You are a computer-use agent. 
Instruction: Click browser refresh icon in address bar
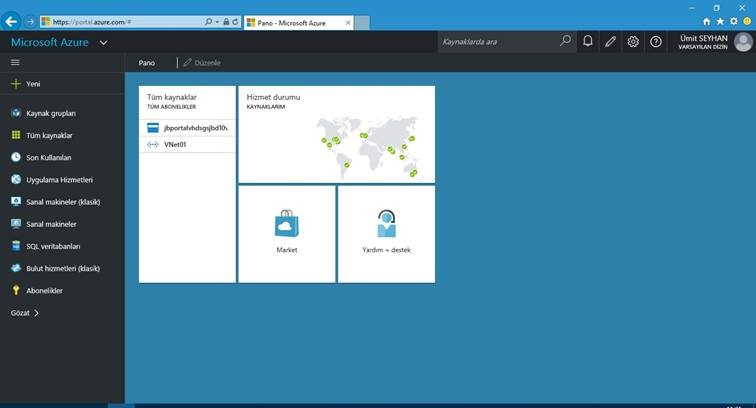(x=235, y=22)
